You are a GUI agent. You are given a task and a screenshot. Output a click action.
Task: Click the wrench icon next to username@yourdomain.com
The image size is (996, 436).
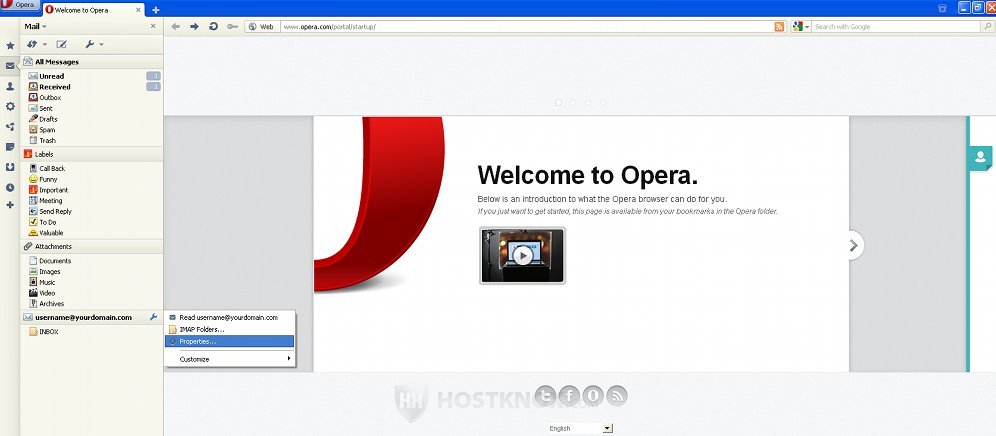(x=153, y=317)
